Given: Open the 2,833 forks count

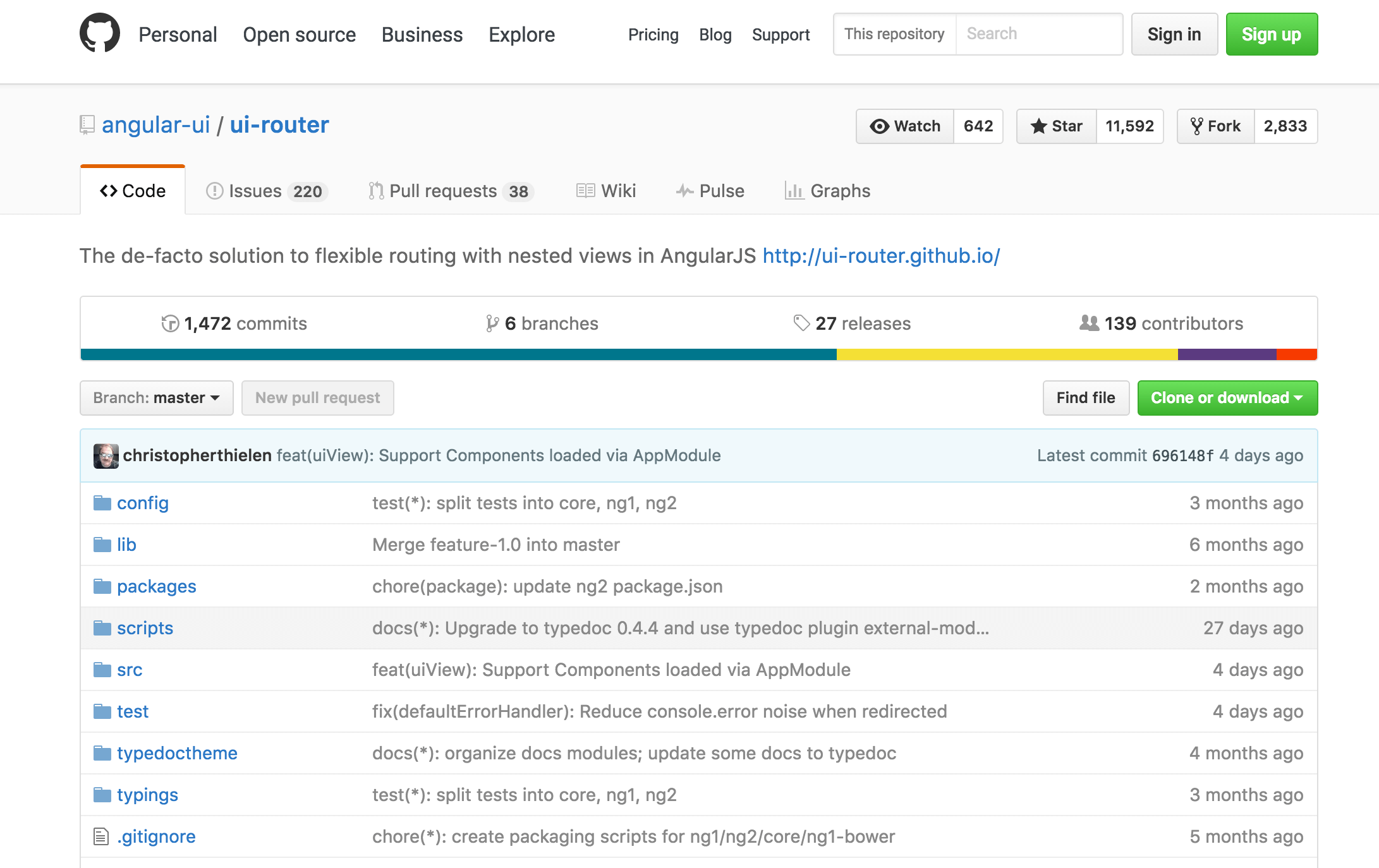Looking at the screenshot, I should click(x=1285, y=126).
